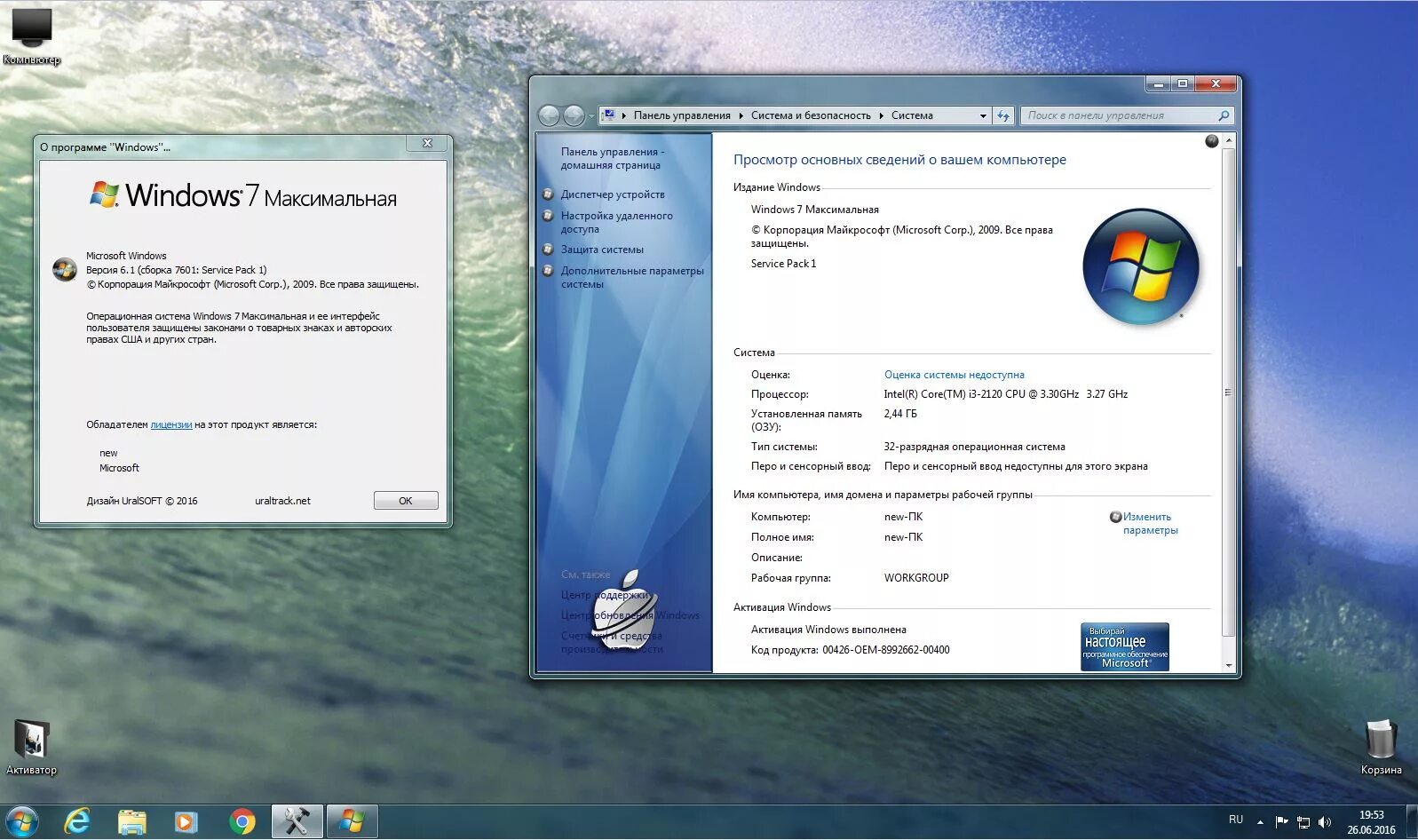Click the System window vertical scrollbar thumb

click(x=1229, y=392)
